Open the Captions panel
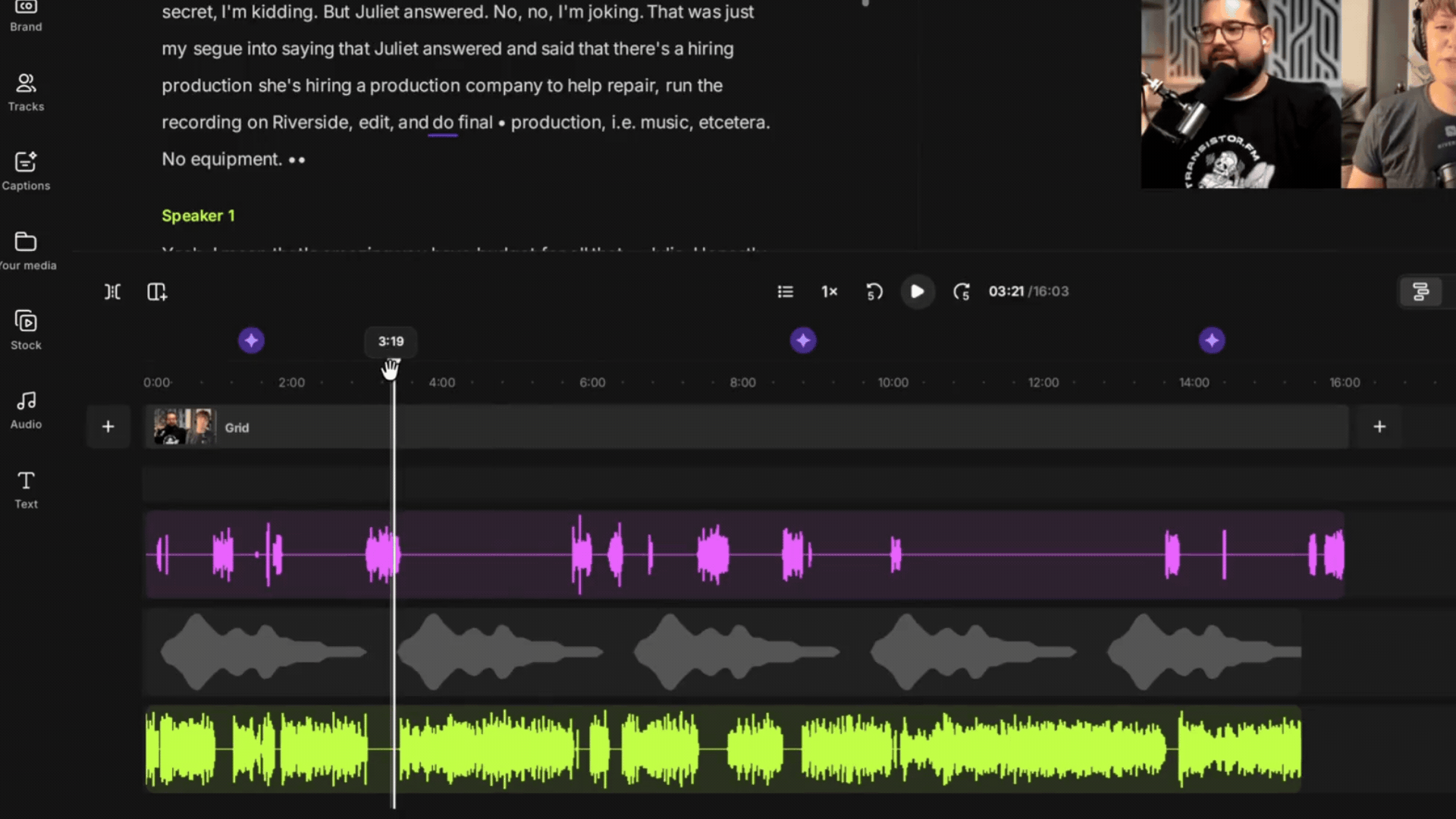 [26, 171]
